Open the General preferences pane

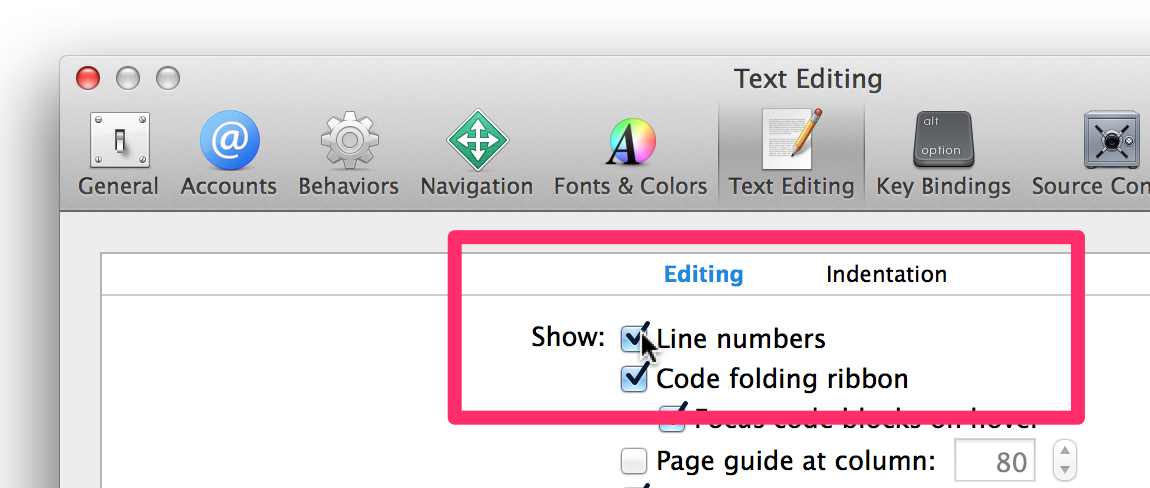click(119, 154)
